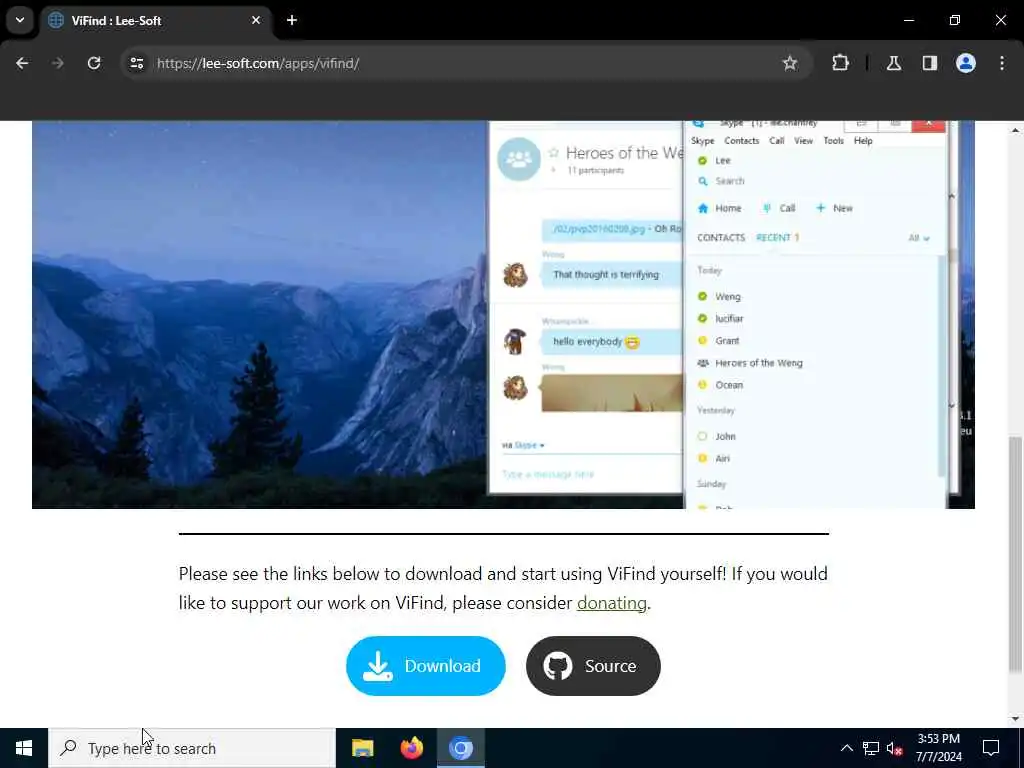Click the Chrome taskbar icon
This screenshot has width=1024, height=768.
click(x=460, y=748)
